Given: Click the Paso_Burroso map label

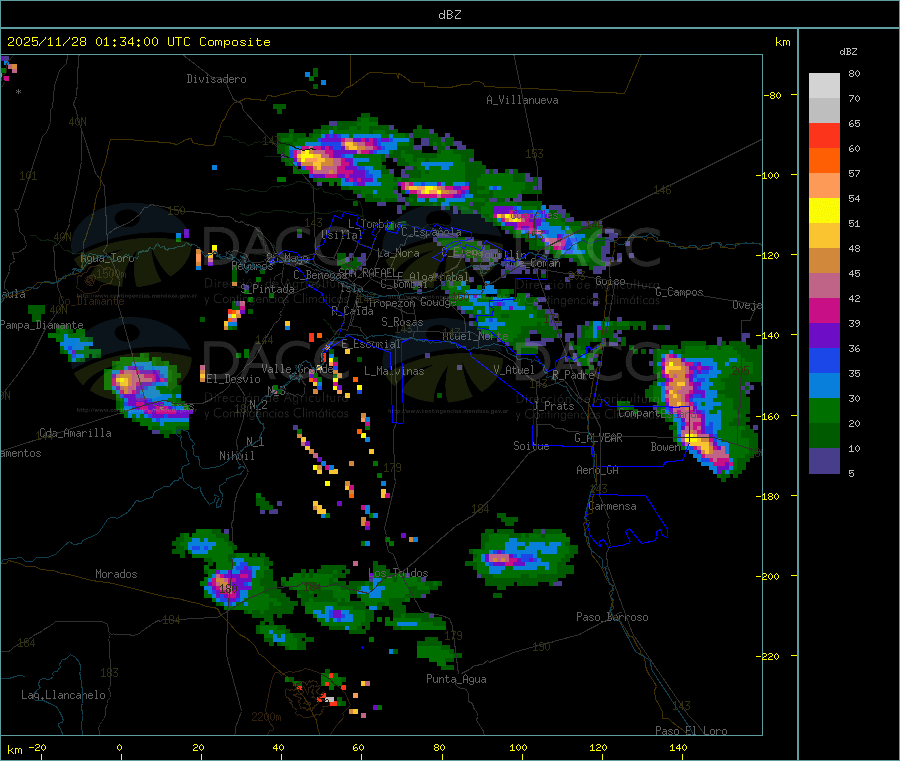Looking at the screenshot, I should (612, 618).
